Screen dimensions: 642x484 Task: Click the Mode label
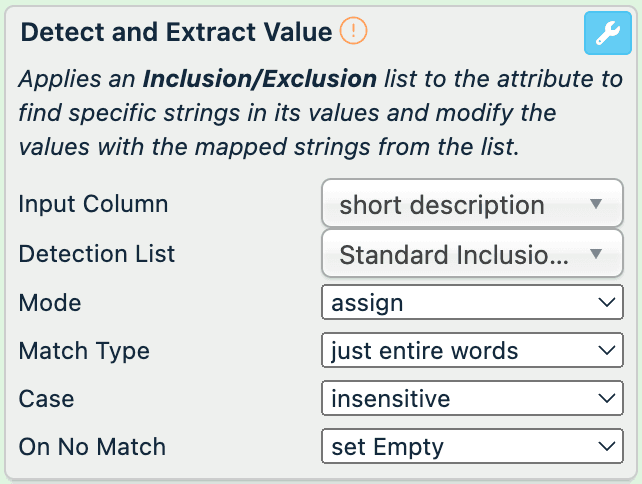(x=50, y=302)
